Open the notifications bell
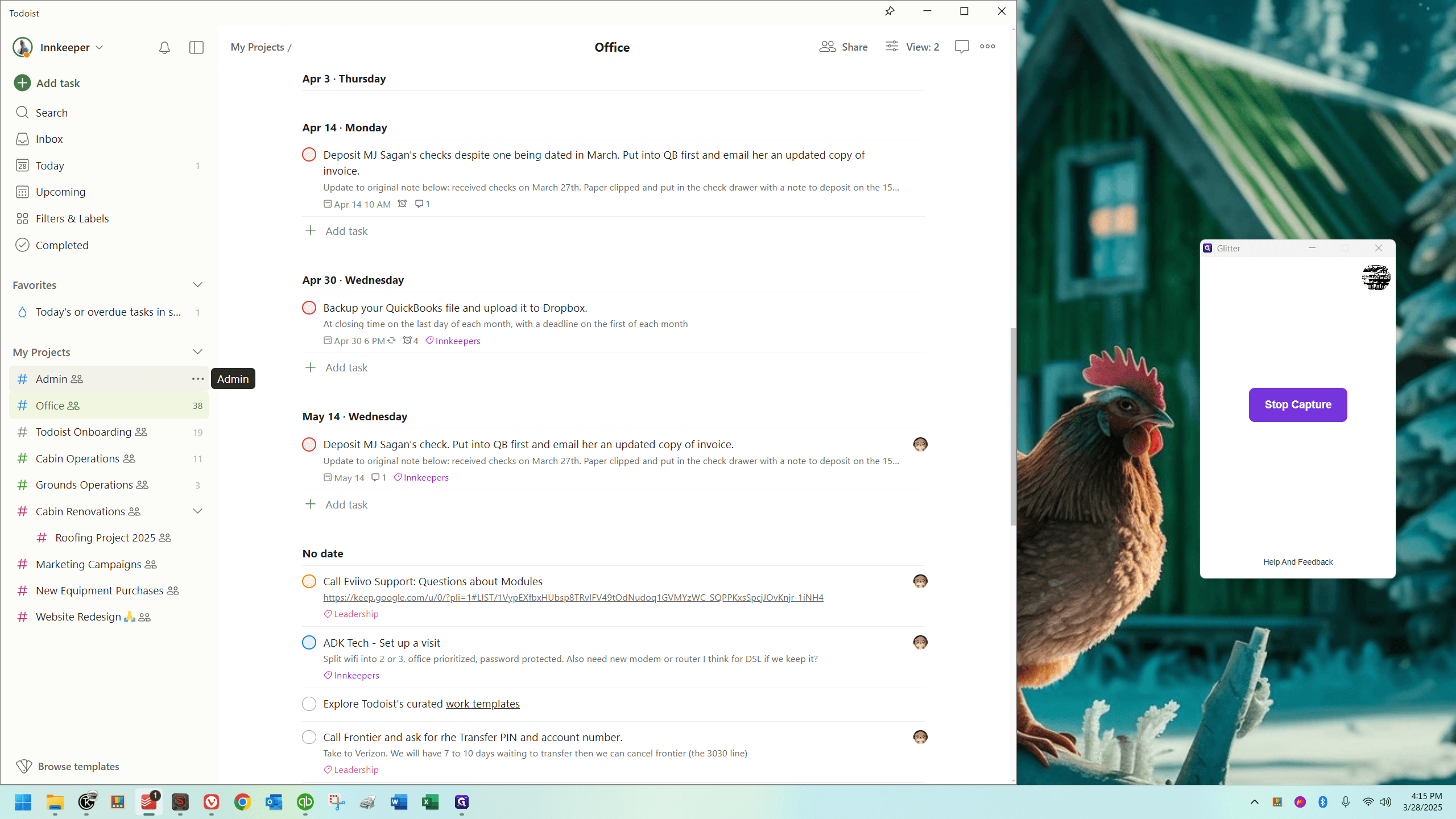The width and height of the screenshot is (1456, 819). pos(164,48)
